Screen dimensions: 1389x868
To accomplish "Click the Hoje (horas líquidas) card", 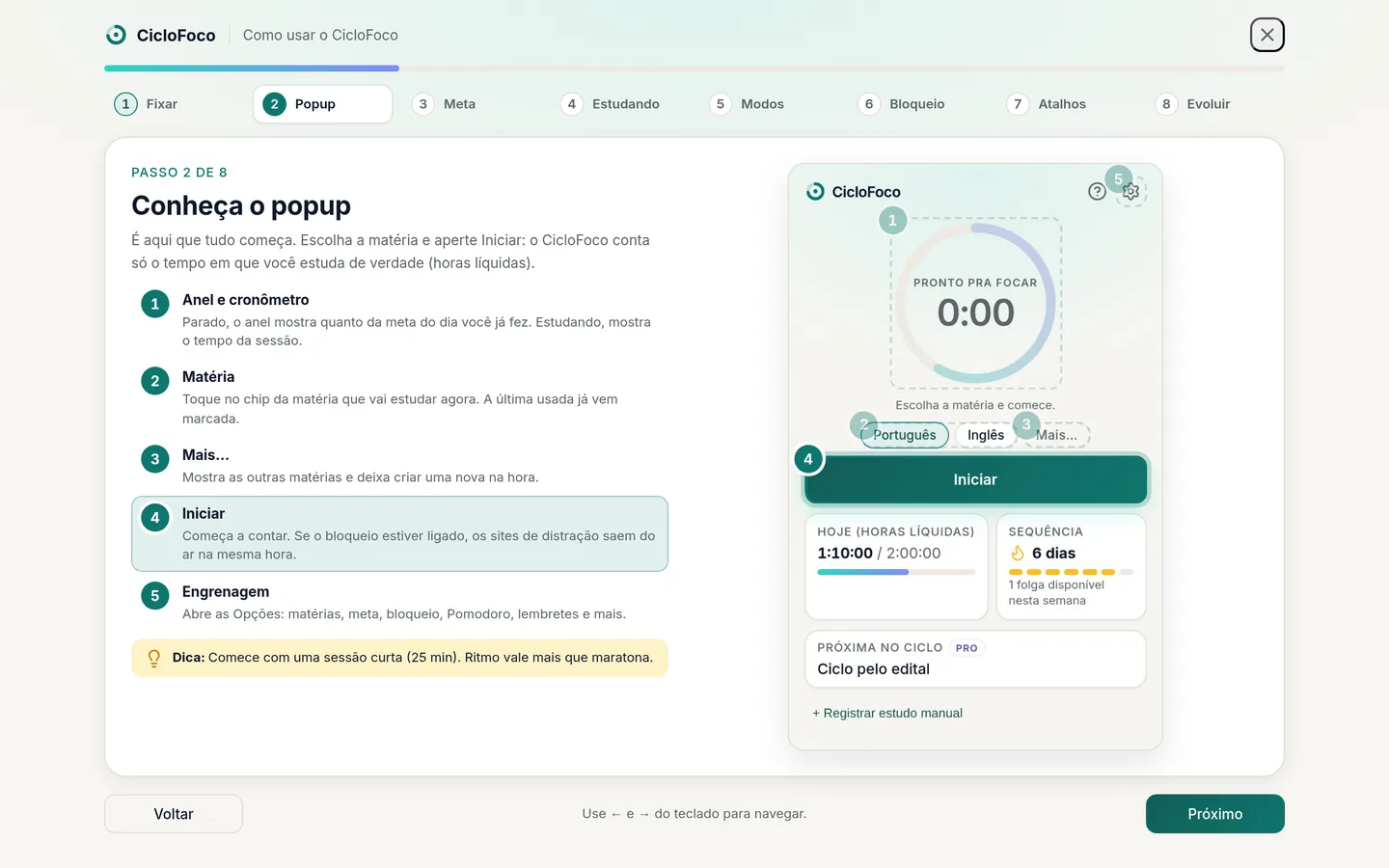I will [x=896, y=566].
